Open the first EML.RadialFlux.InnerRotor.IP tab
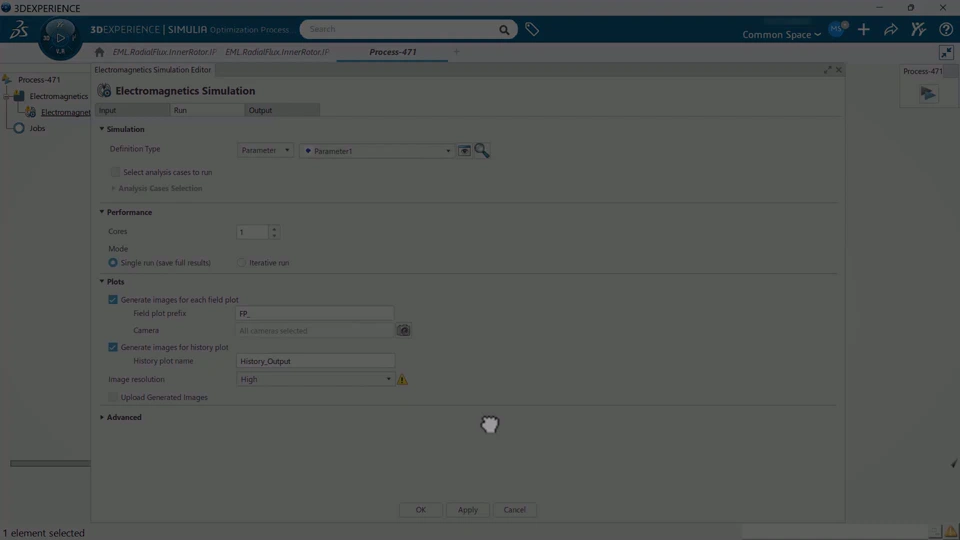The height and width of the screenshot is (540, 960). [164, 52]
